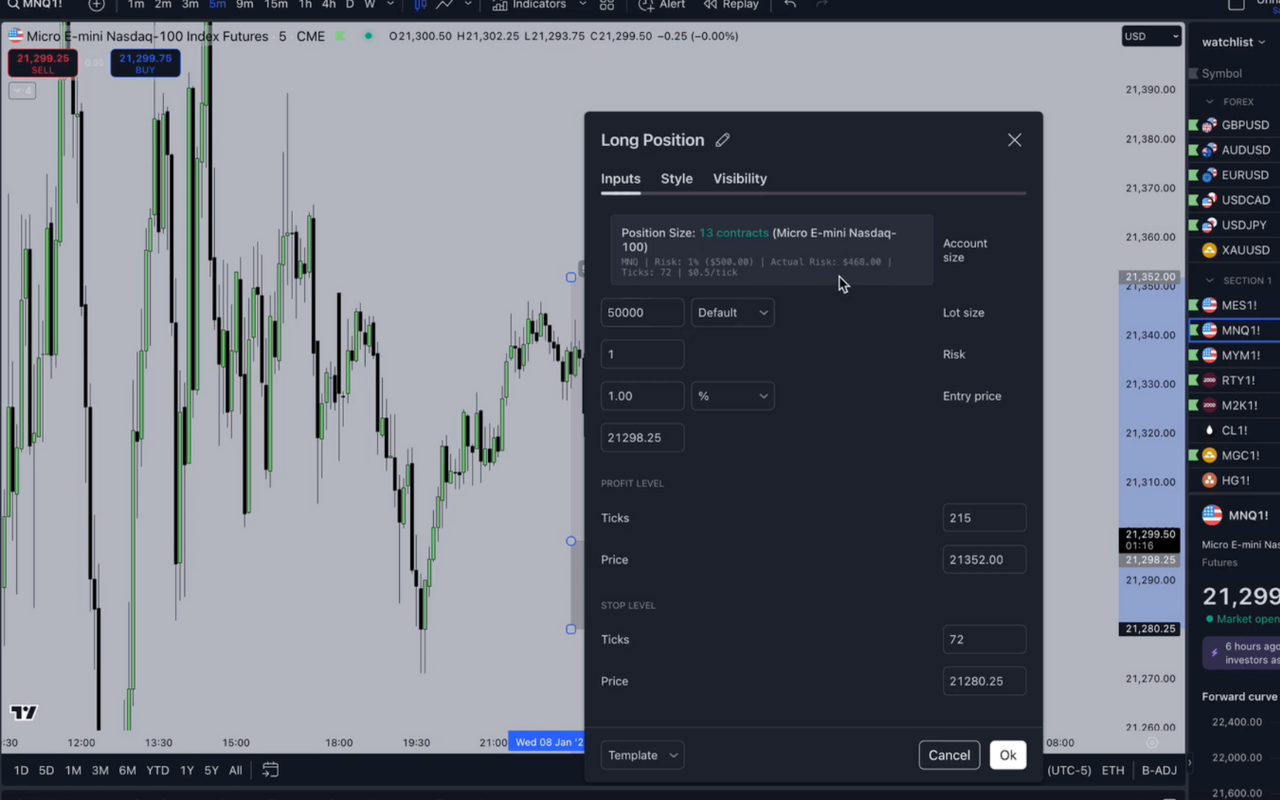Edit stop level Price field 21280.25
The image size is (1280, 800).
tap(984, 681)
